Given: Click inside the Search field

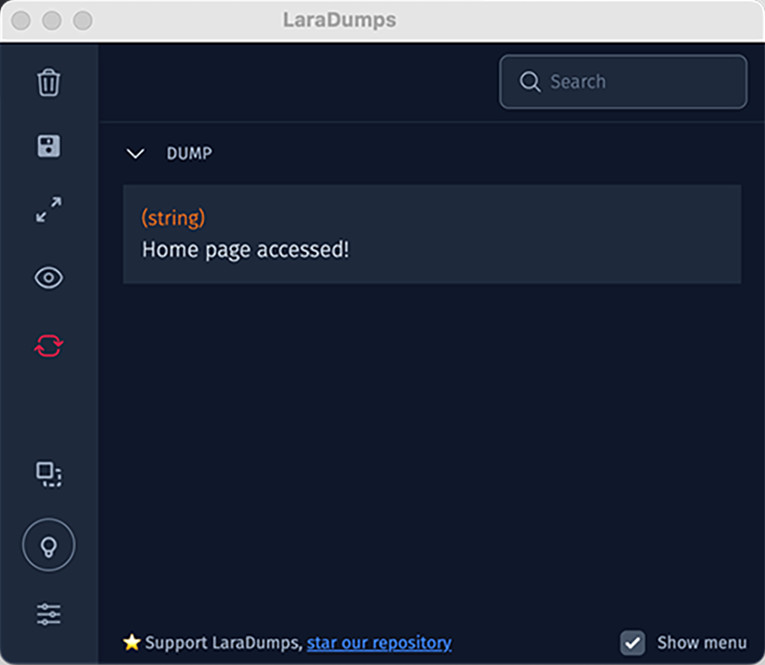Looking at the screenshot, I should (623, 81).
